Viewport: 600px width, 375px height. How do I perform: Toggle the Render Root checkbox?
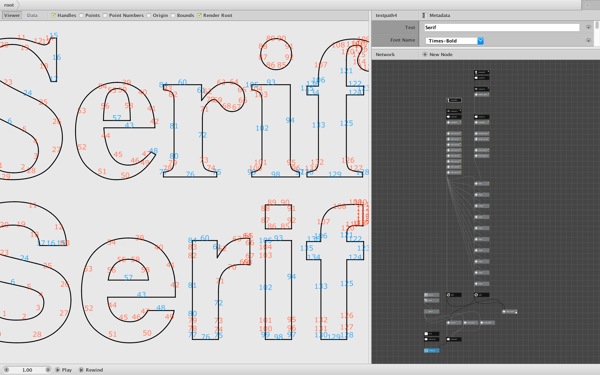(x=199, y=15)
